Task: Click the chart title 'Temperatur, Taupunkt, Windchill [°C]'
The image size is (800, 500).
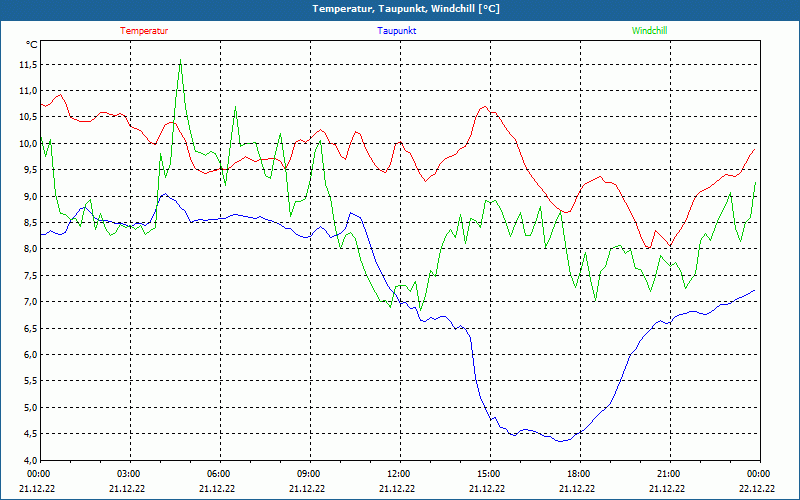Action: coord(406,9)
